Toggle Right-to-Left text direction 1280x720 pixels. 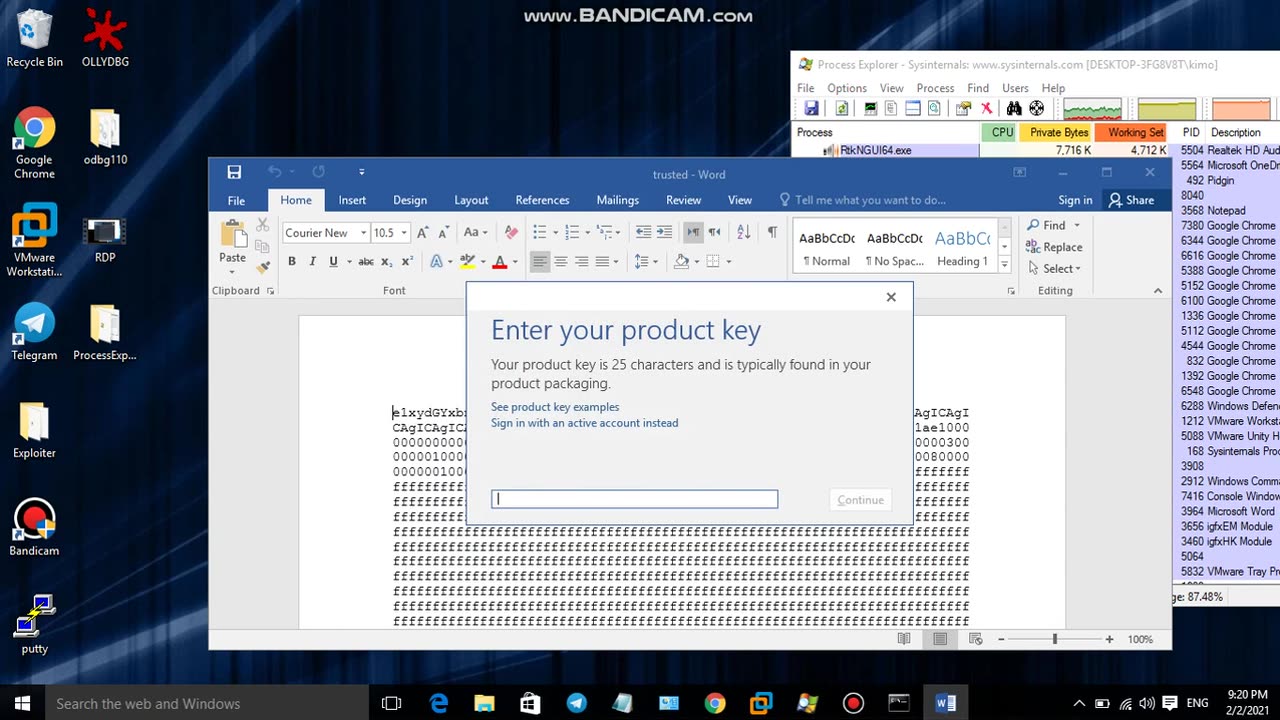714,232
